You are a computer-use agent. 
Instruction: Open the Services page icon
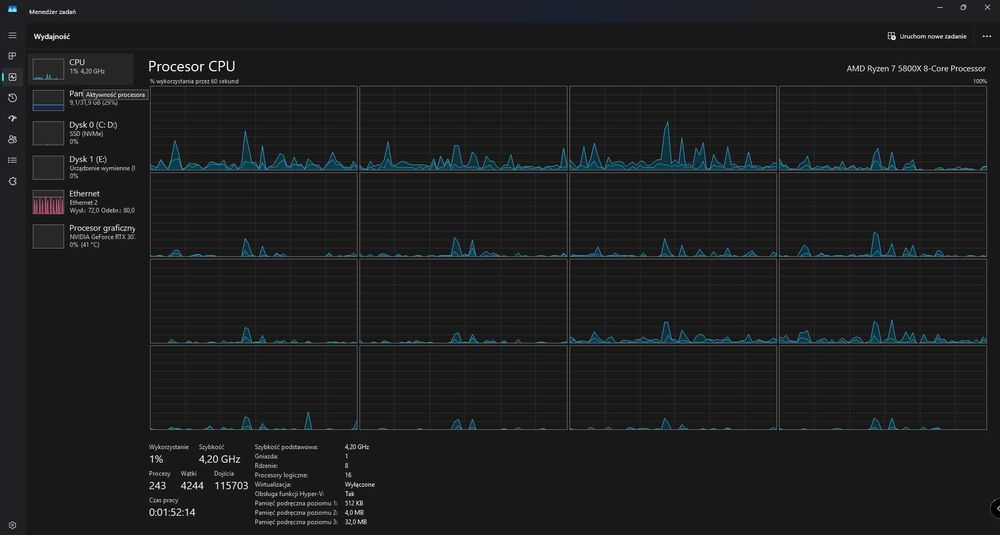12,181
